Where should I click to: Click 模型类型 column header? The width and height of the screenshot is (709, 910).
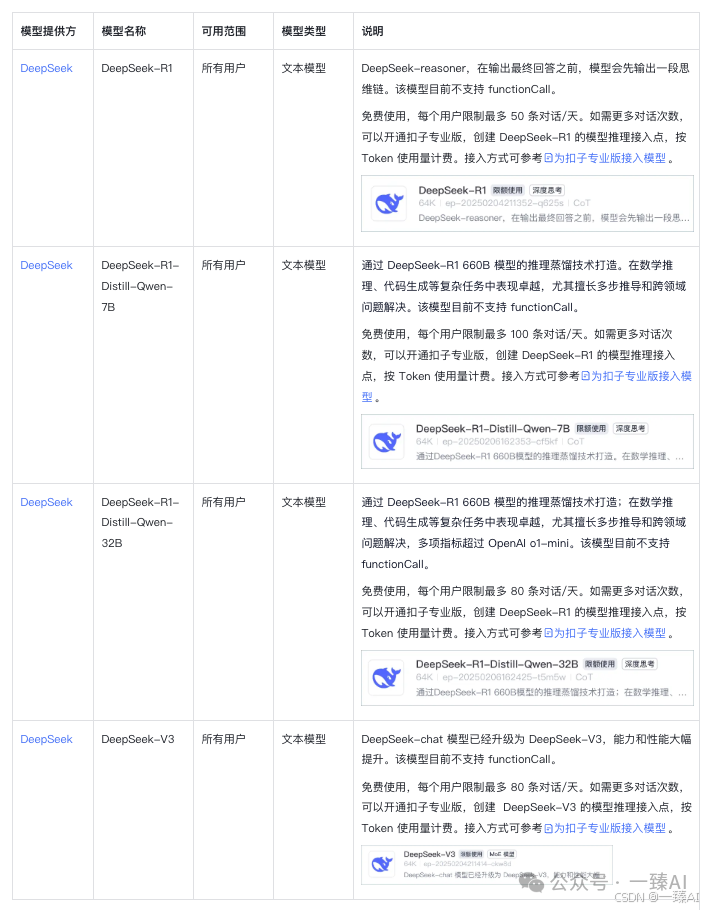(x=303, y=31)
